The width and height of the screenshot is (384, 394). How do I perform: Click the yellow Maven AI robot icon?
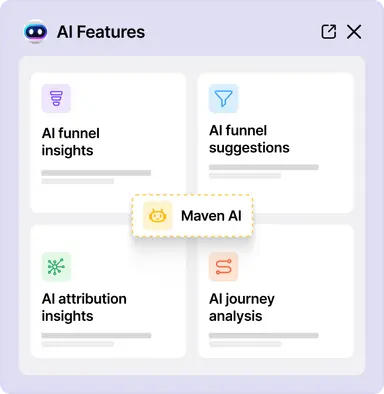(x=158, y=216)
